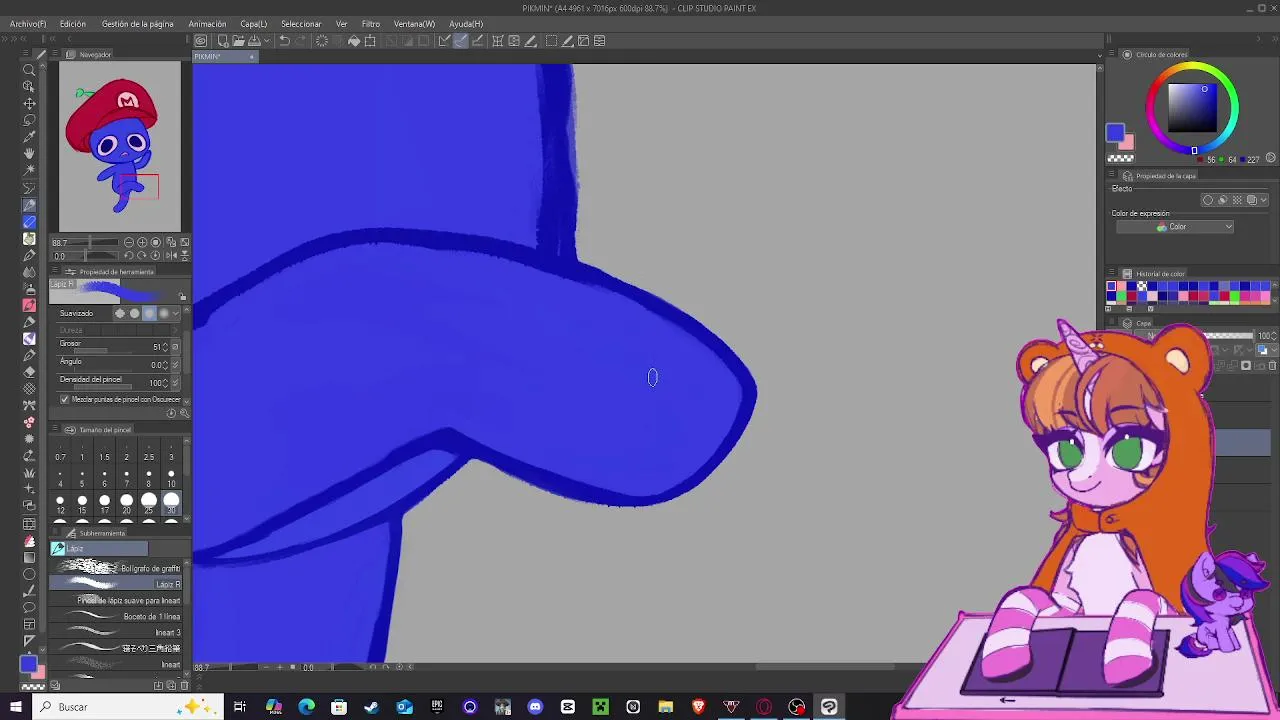
Task: Open the Archivo menu
Action: click(28, 24)
